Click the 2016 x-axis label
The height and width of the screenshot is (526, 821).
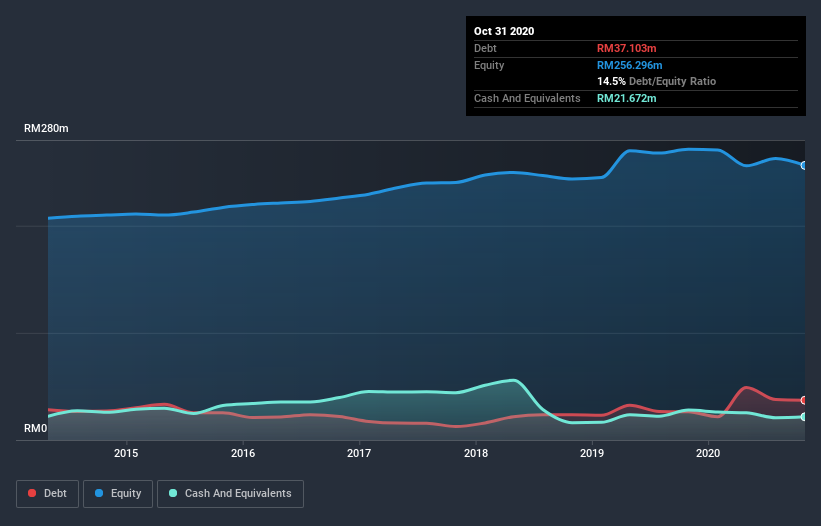243,453
